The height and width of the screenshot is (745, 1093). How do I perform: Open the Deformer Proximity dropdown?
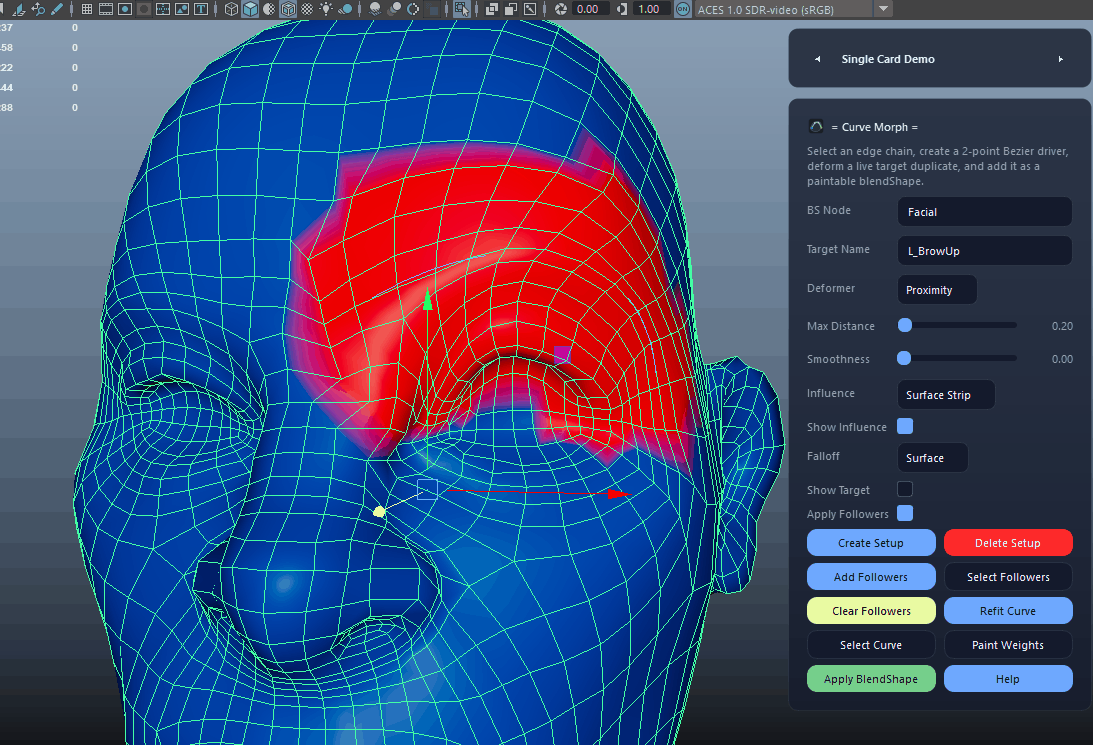[937, 289]
